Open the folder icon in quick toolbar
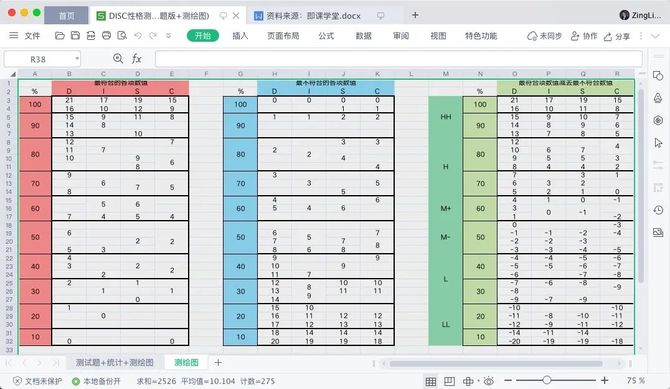The height and width of the screenshot is (389, 670). pyautogui.click(x=60, y=35)
